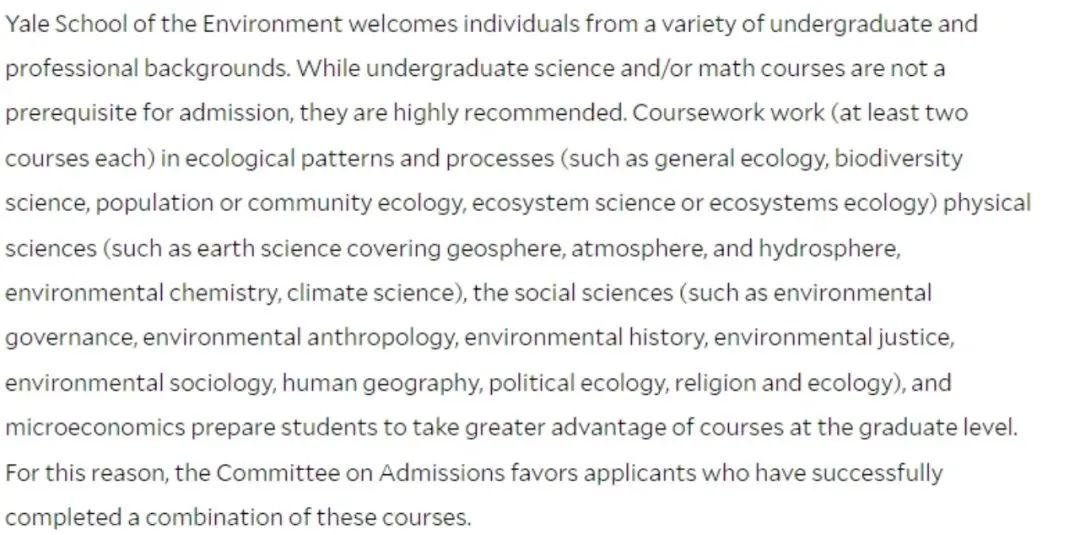Click the phrase "climate science"
1080x535 pixels.
tap(373, 294)
